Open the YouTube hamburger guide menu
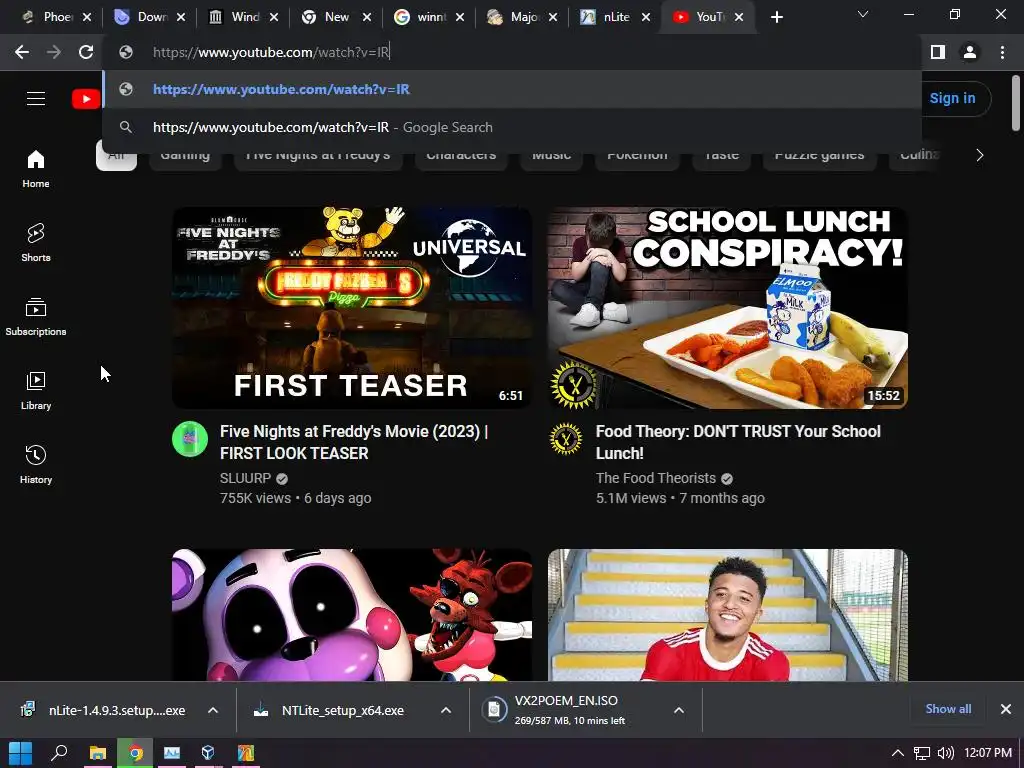 click(x=36, y=99)
